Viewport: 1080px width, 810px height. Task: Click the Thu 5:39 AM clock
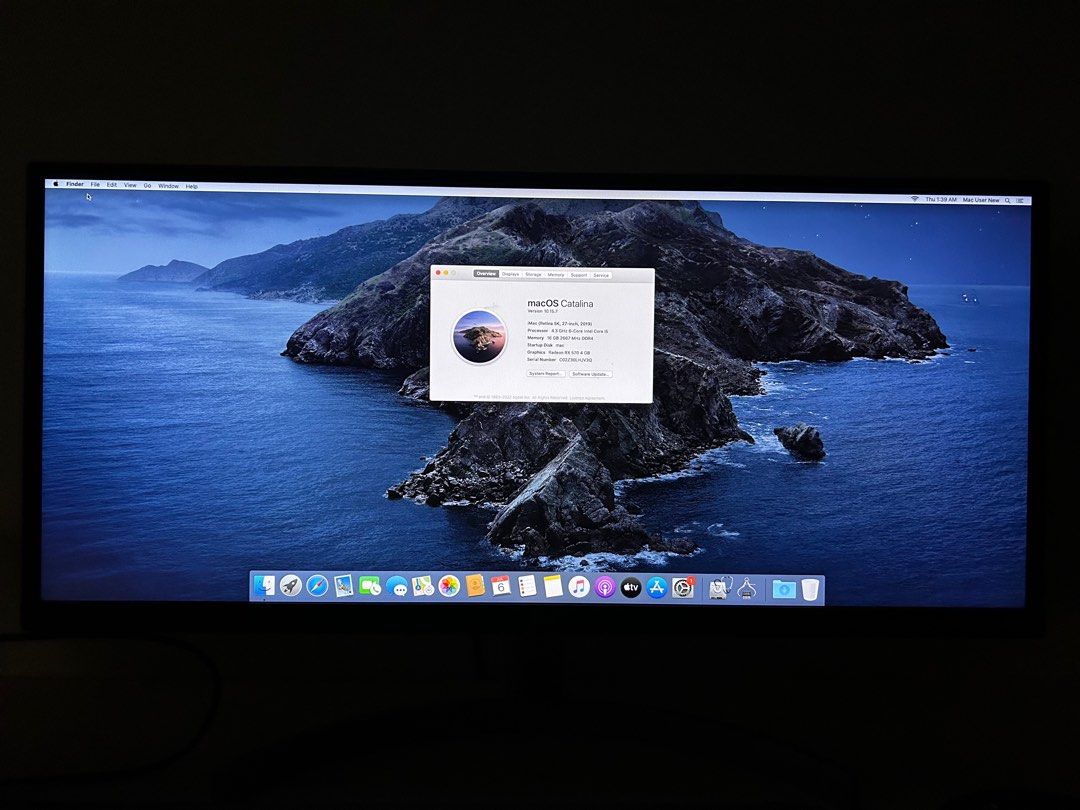click(x=941, y=199)
